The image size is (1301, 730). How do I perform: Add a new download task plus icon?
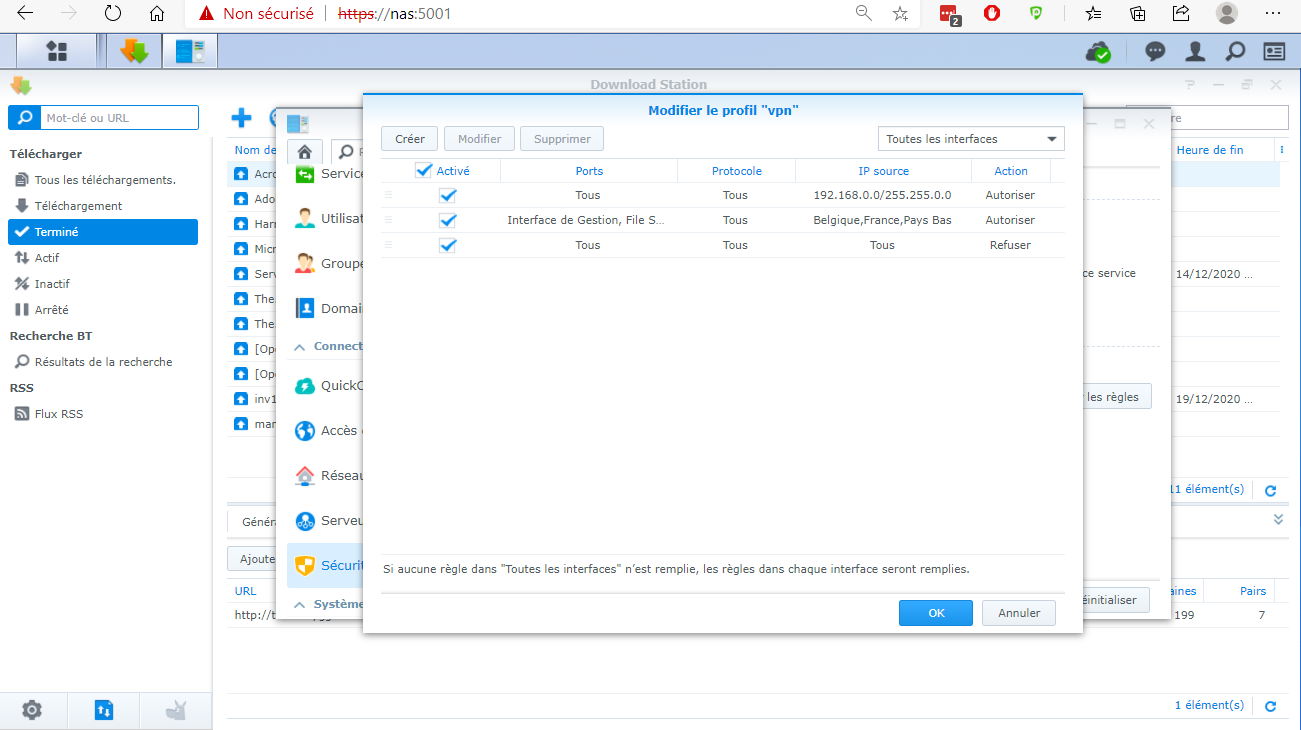(241, 118)
